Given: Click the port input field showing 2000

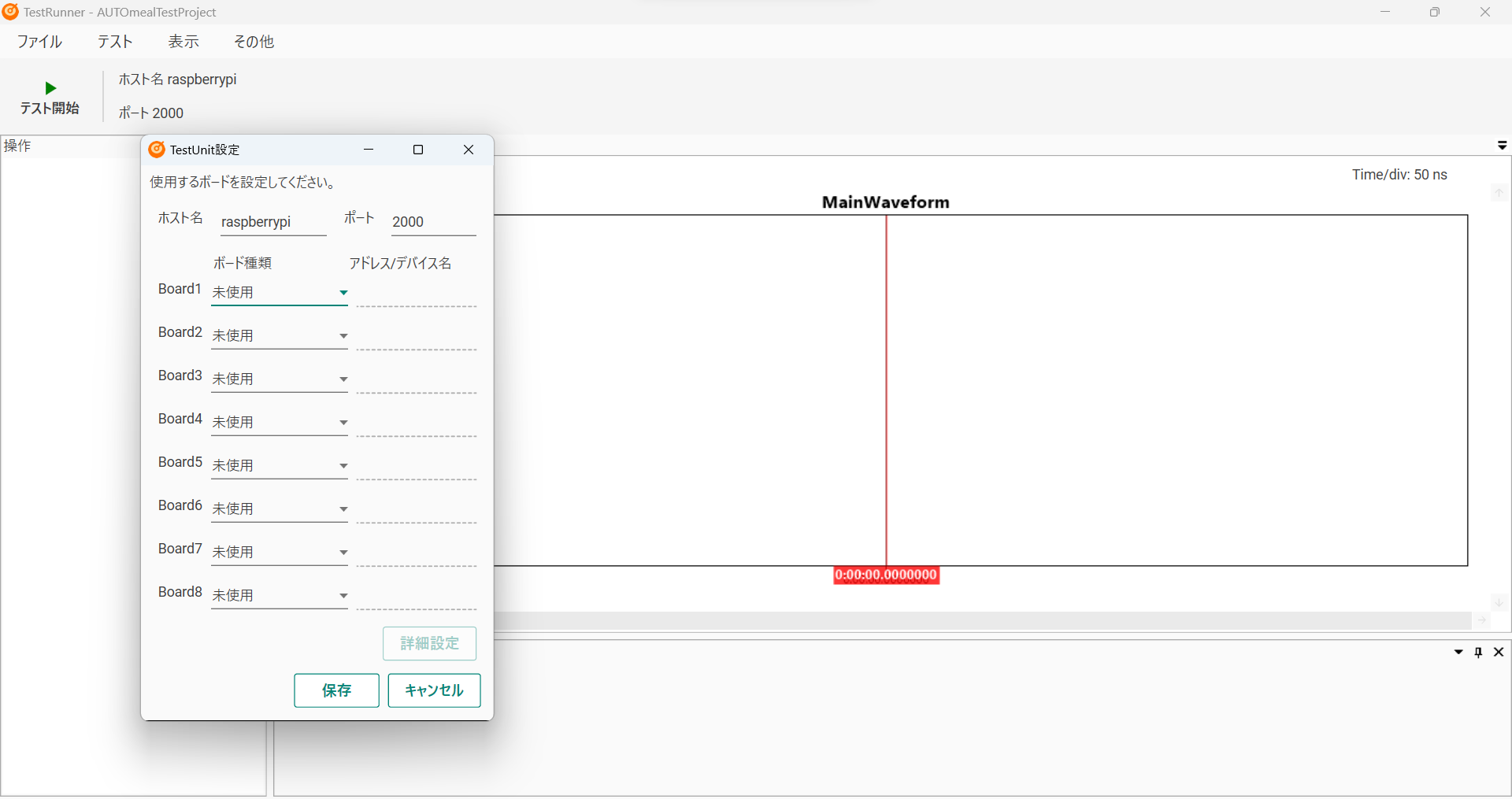Looking at the screenshot, I should (433, 222).
